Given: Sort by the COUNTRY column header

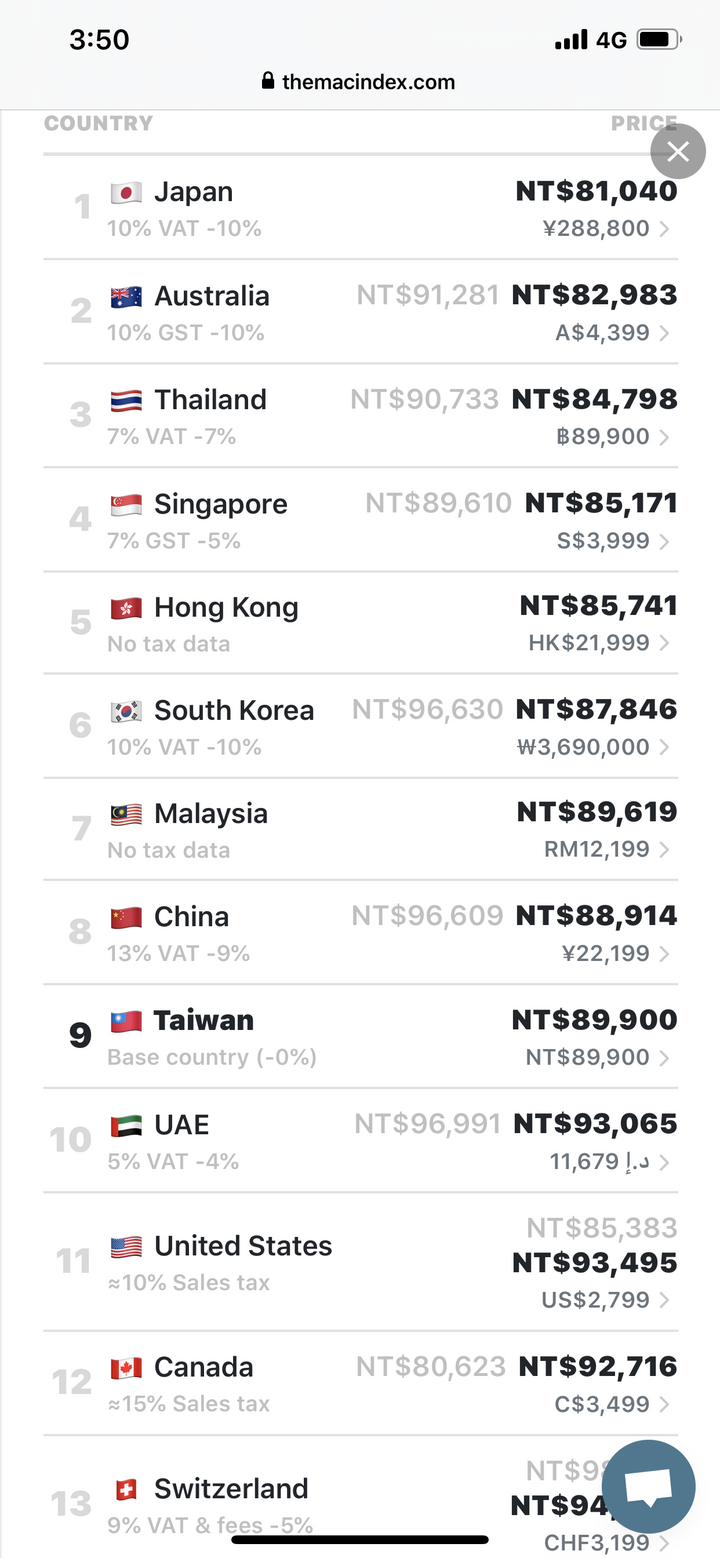Looking at the screenshot, I should pyautogui.click(x=99, y=124).
